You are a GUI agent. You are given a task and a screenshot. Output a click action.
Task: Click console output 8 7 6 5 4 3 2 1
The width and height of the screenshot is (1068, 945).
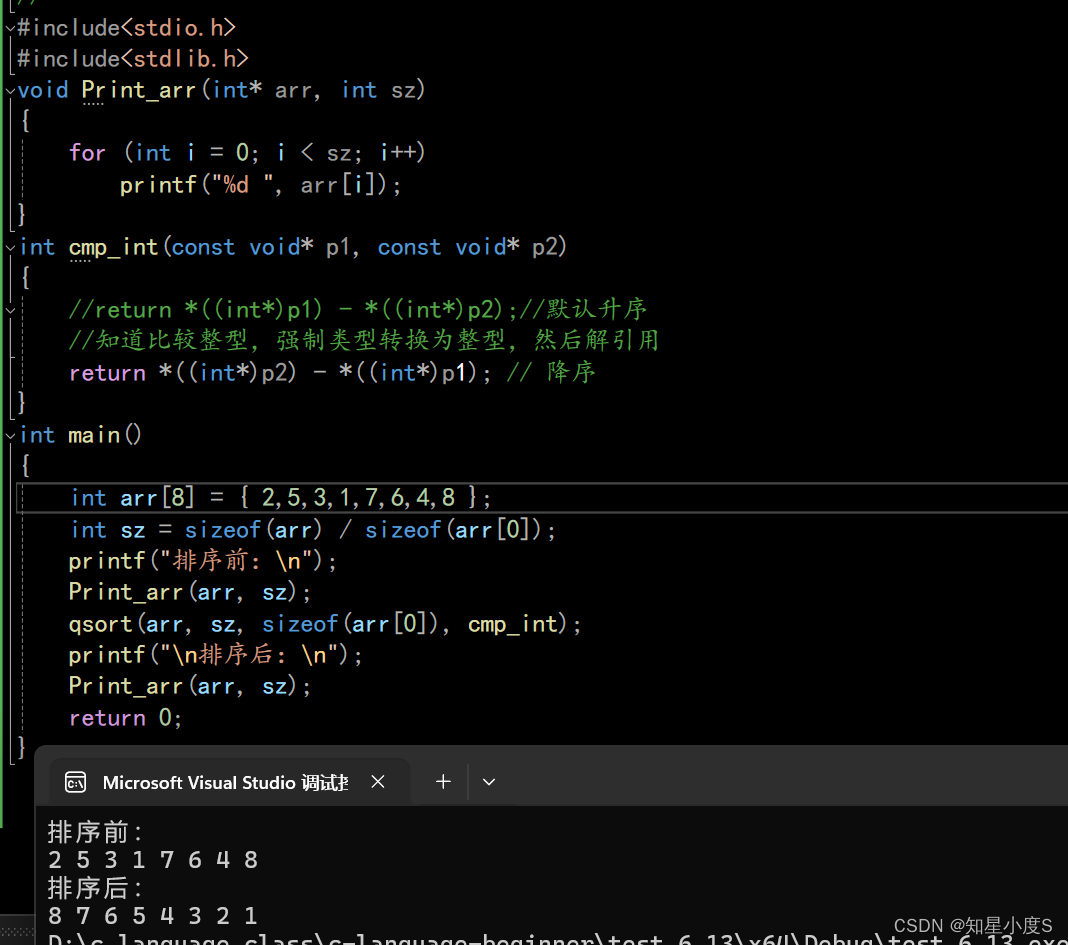pos(153,916)
